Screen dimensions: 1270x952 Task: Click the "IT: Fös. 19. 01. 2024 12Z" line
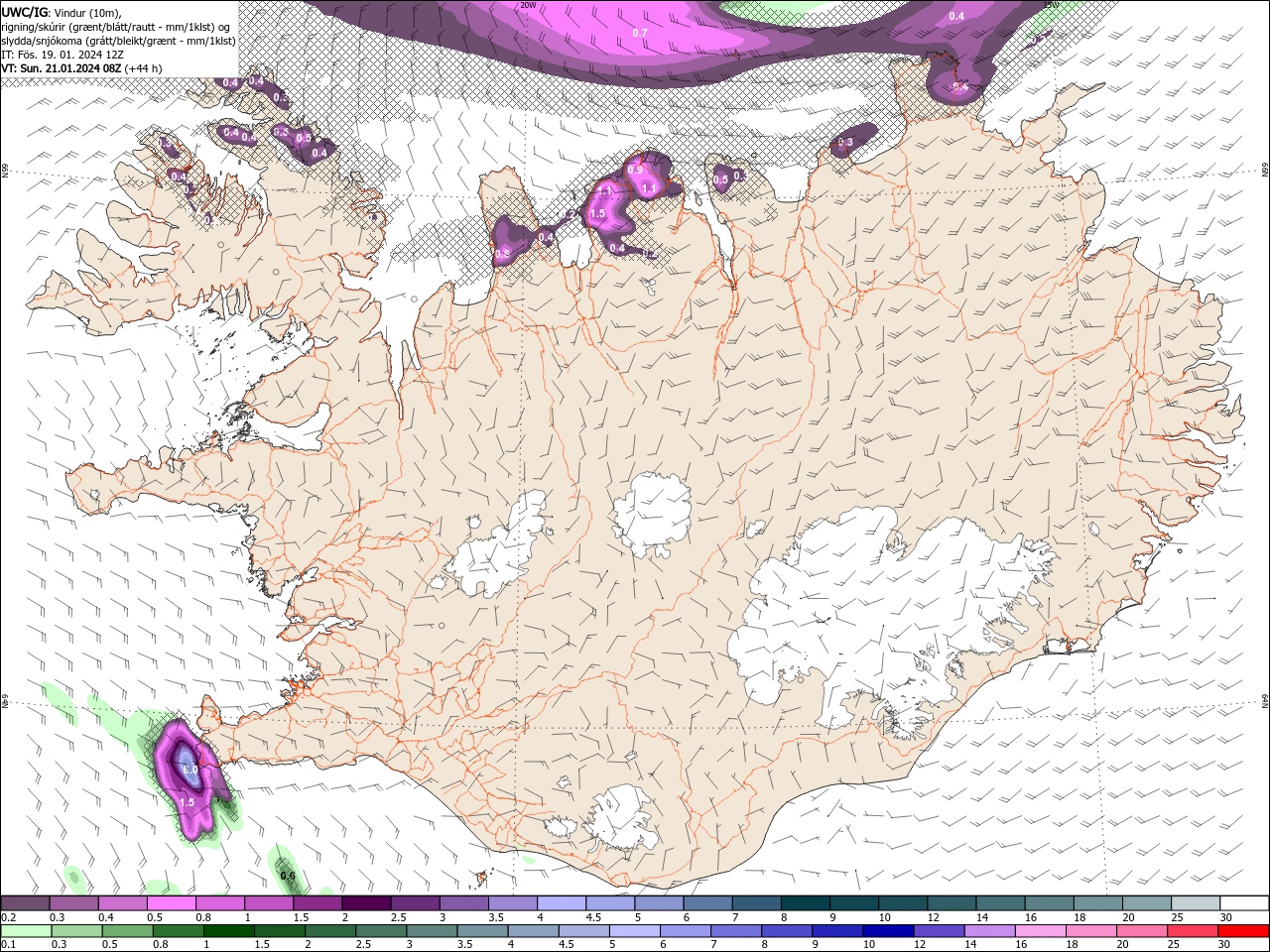coord(61,54)
